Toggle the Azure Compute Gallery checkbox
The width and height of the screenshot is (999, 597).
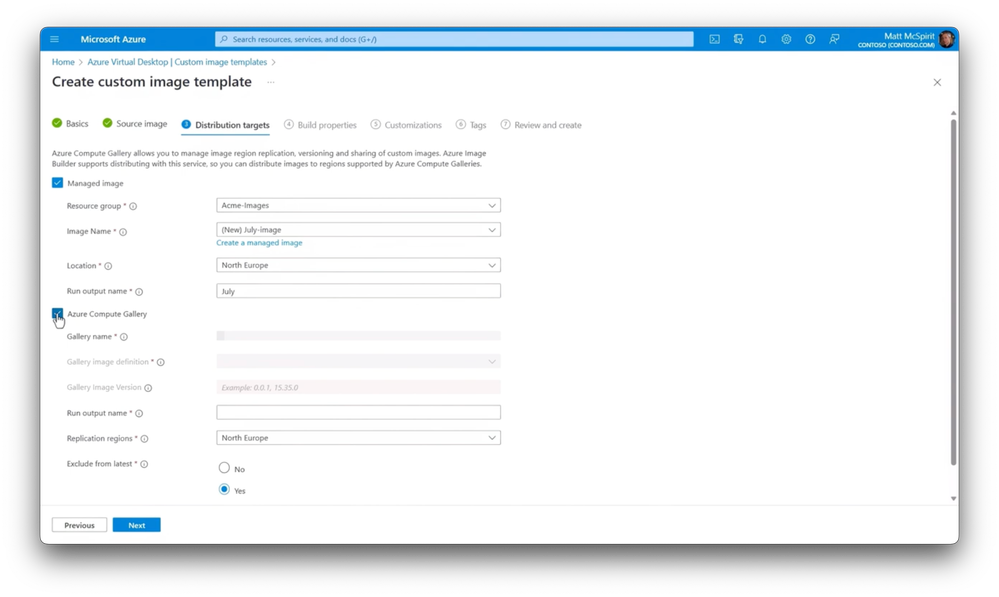pyautogui.click(x=57, y=313)
